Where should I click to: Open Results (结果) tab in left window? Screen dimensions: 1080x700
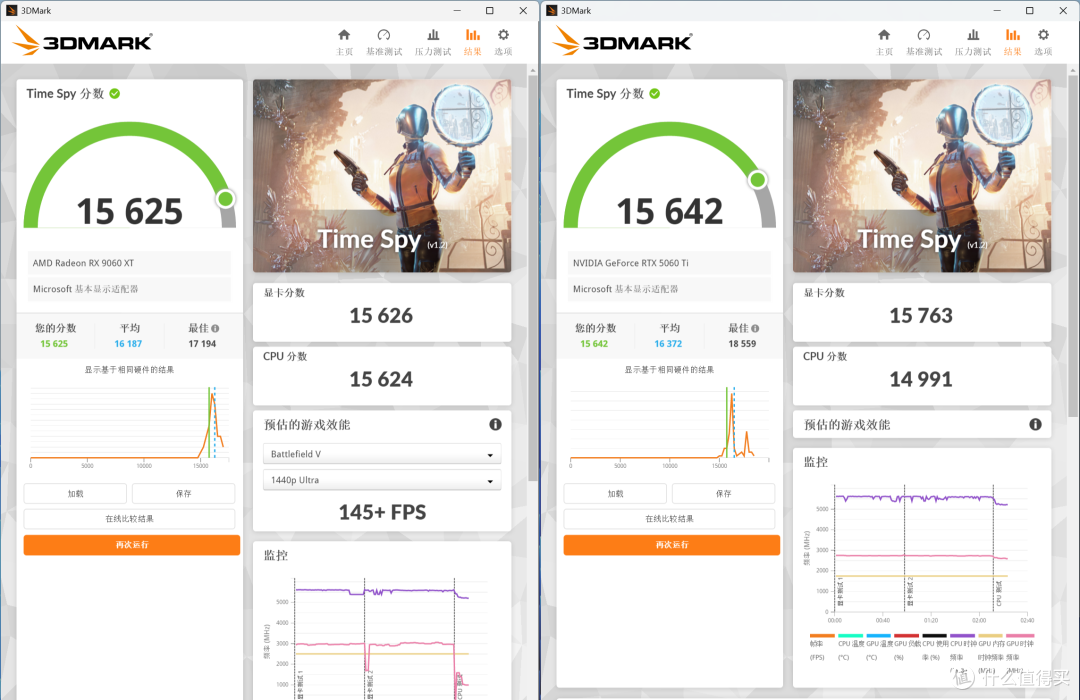(x=472, y=42)
